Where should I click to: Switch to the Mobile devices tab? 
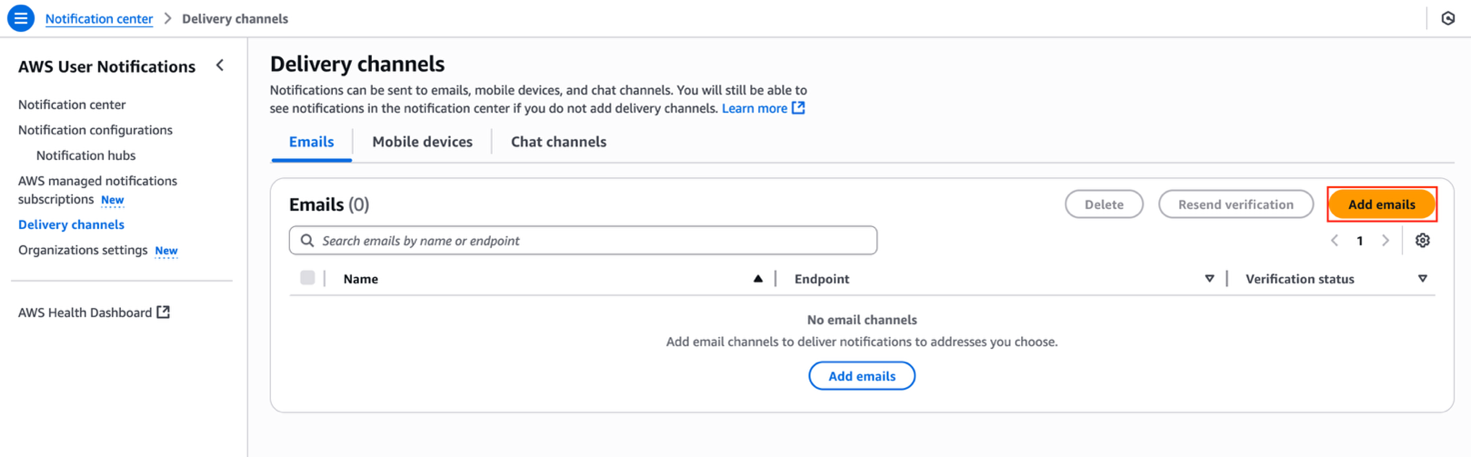click(x=422, y=142)
